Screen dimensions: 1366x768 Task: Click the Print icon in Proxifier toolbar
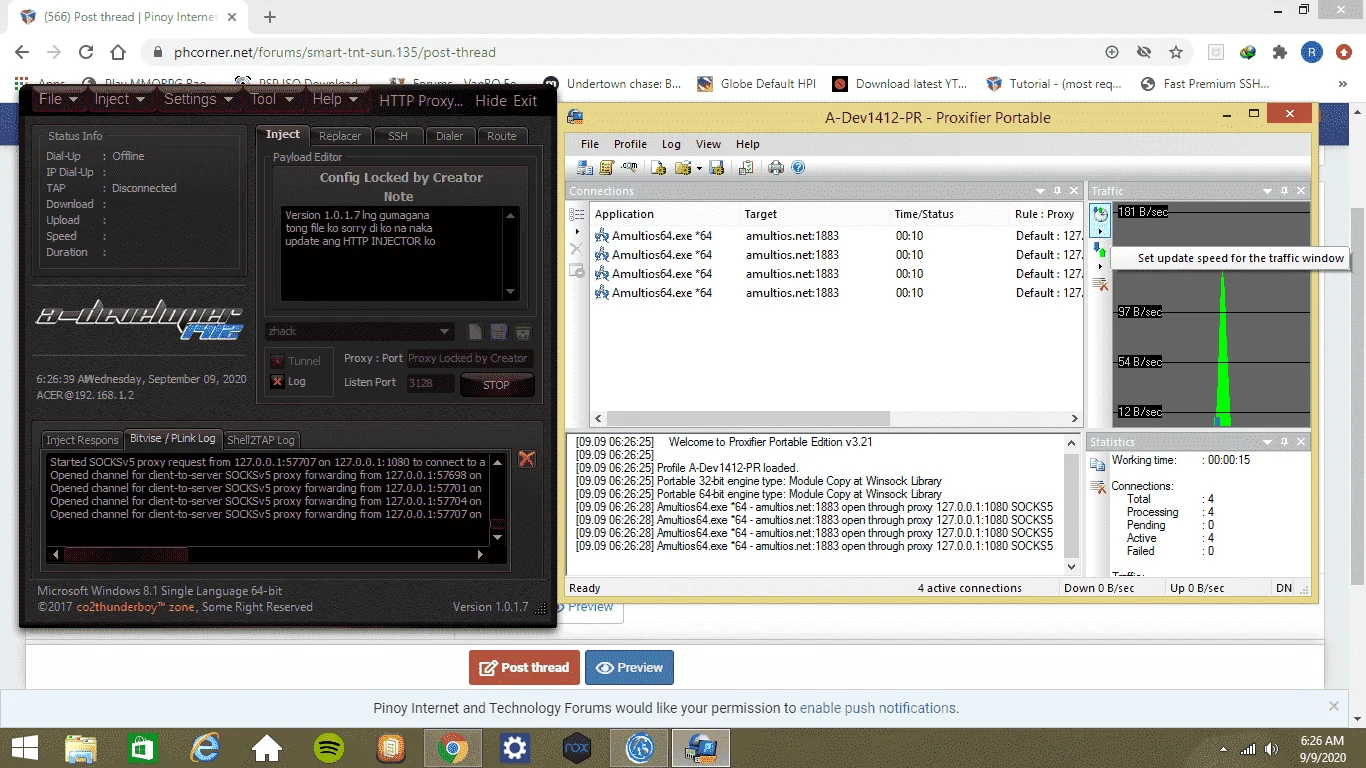(x=776, y=168)
